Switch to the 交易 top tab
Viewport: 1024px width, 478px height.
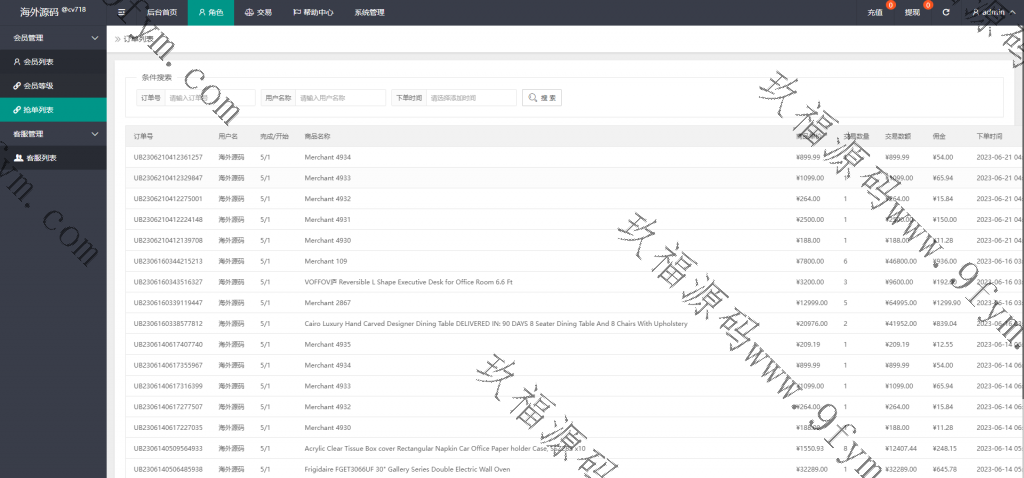point(257,12)
